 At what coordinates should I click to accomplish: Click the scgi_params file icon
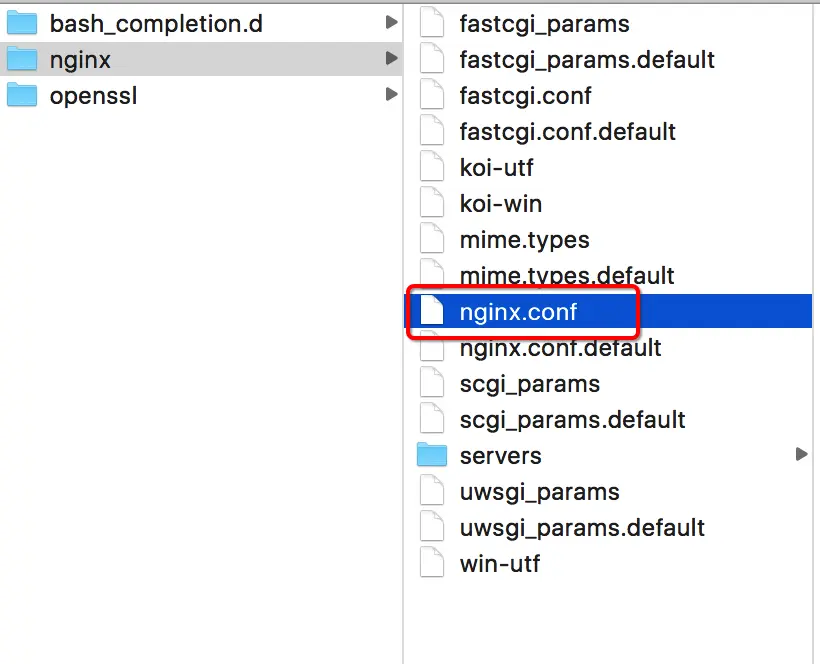pyautogui.click(x=432, y=383)
